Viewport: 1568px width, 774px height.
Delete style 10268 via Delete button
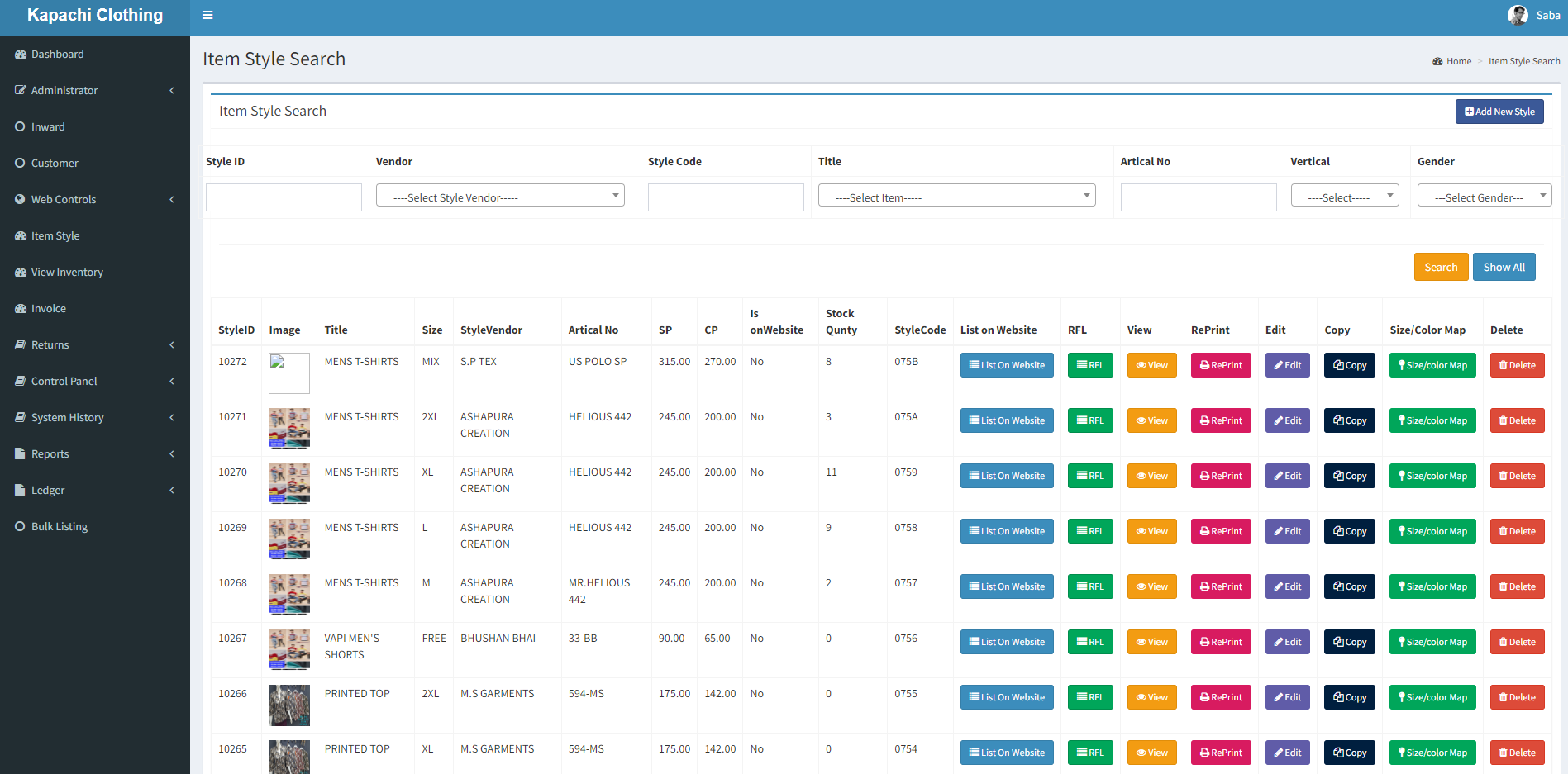[x=1517, y=586]
